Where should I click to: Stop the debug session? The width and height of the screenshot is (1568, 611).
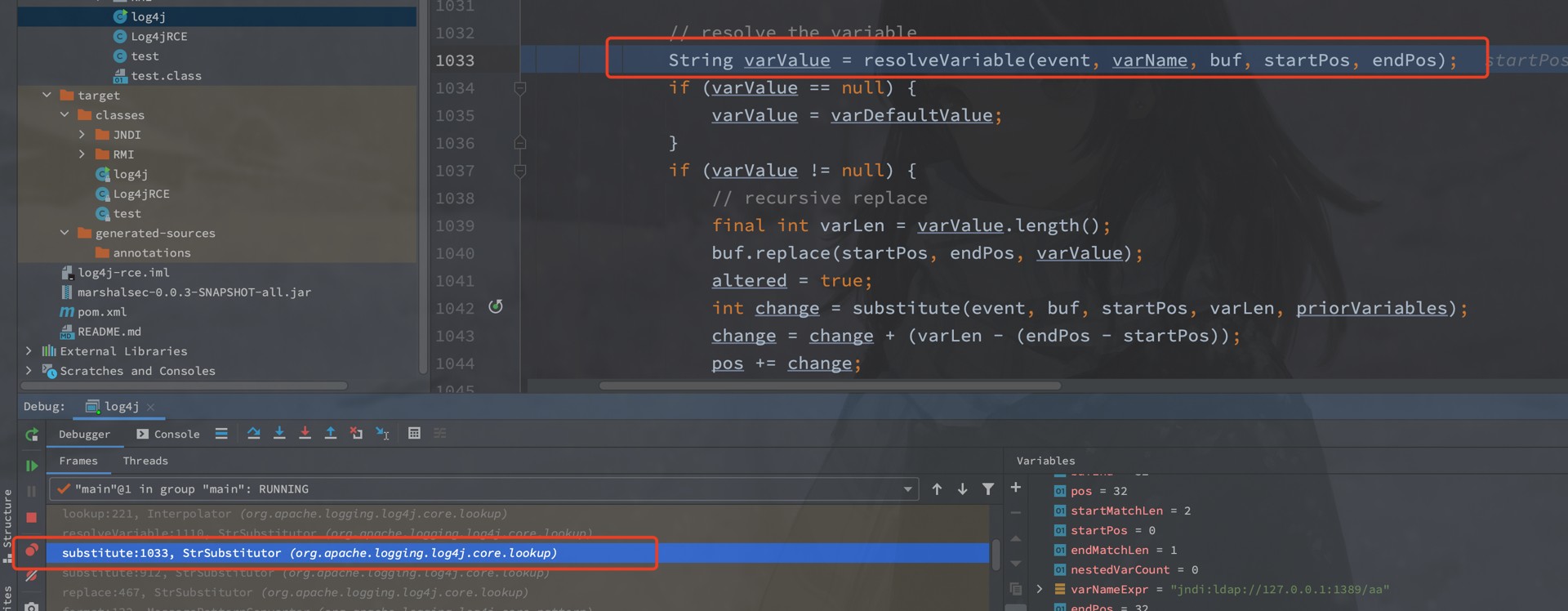[32, 518]
